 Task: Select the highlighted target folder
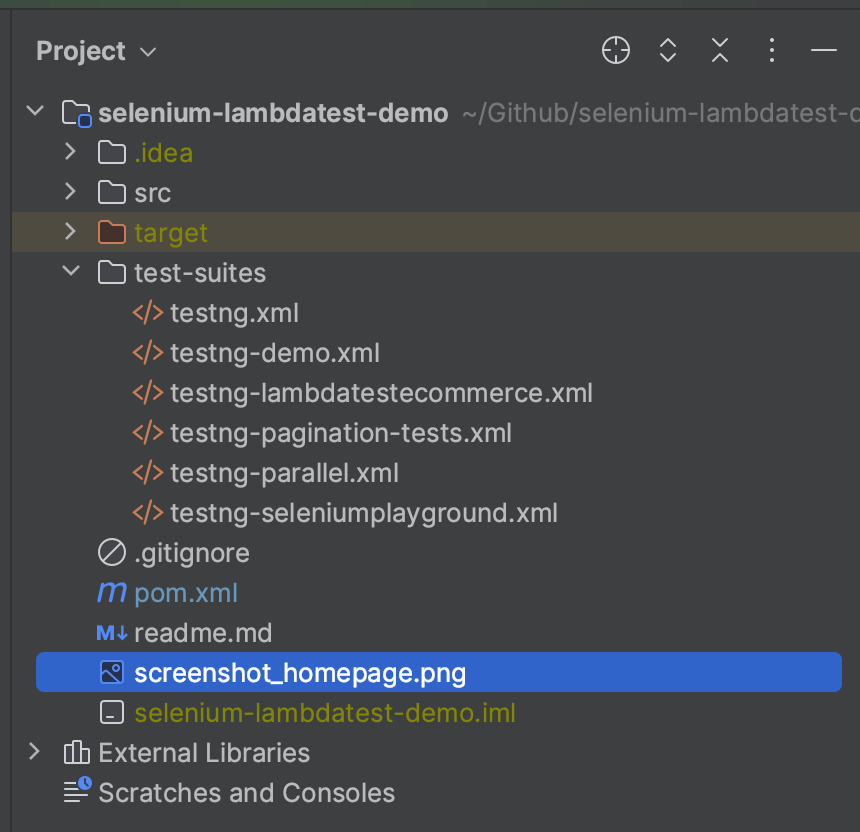[170, 232]
